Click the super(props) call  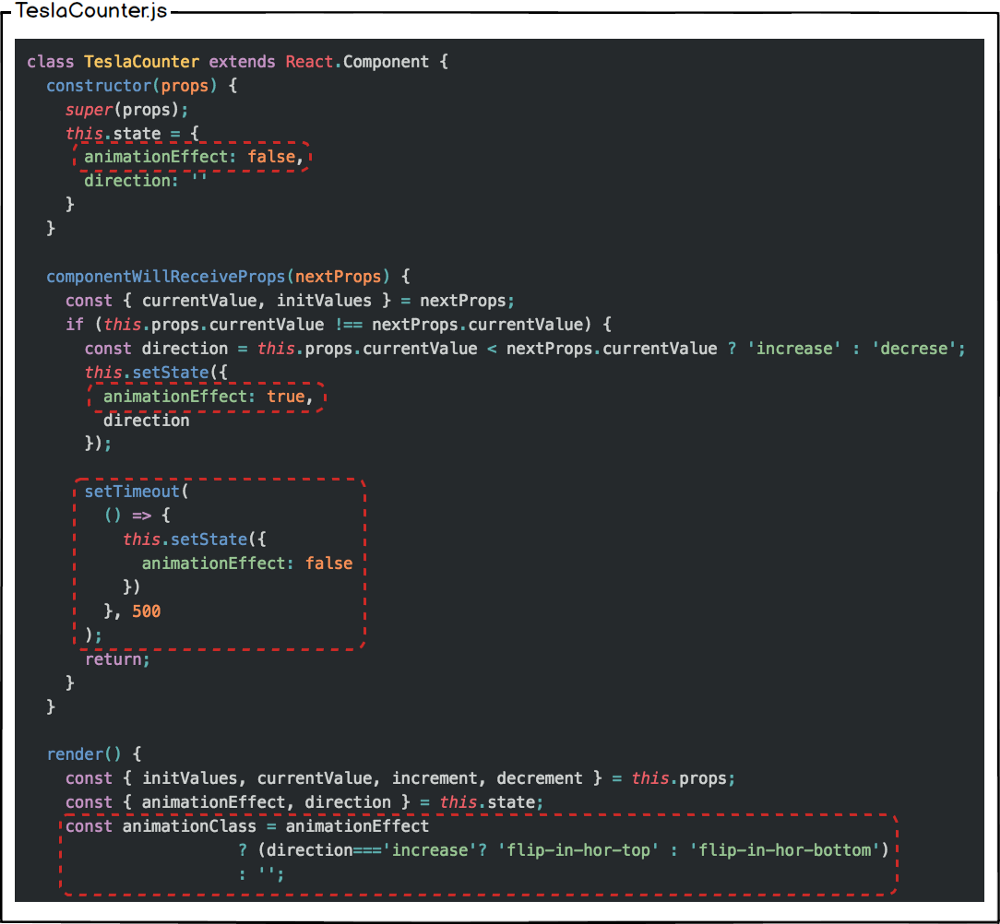[x=126, y=109]
